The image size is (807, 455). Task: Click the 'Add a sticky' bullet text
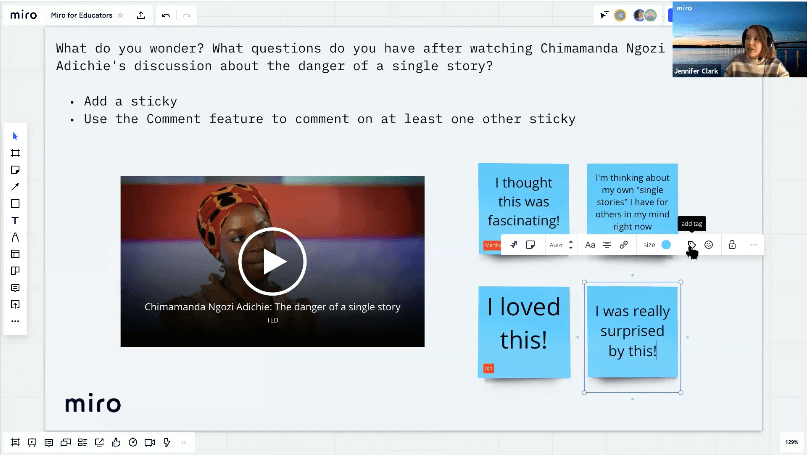point(130,101)
